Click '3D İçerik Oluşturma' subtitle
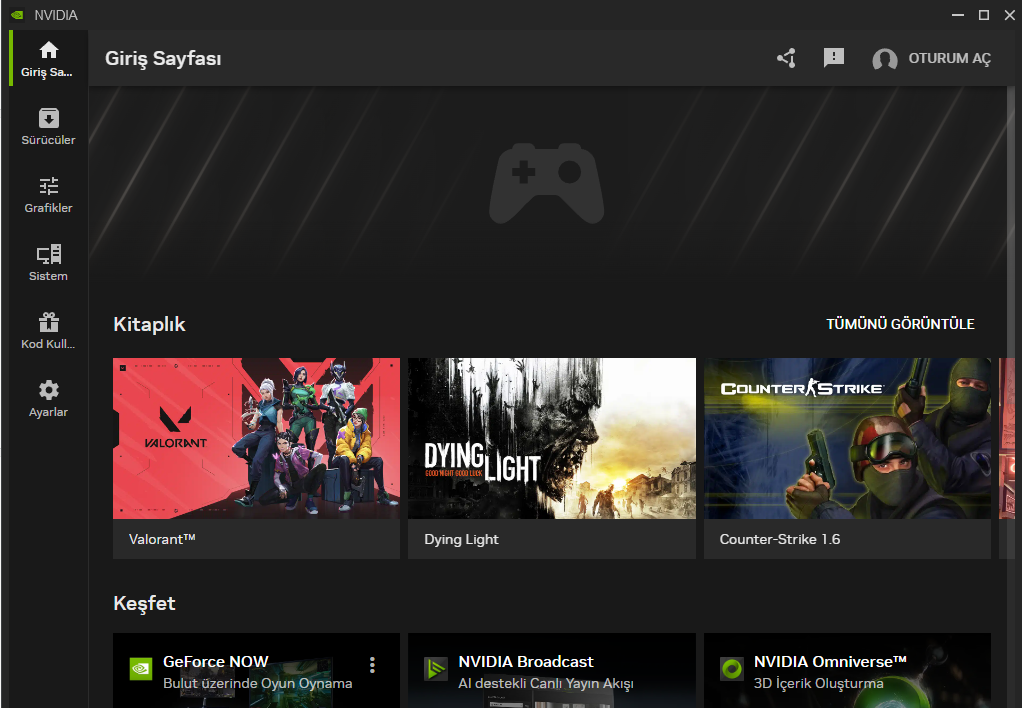This screenshot has width=1022, height=708. pos(819,683)
